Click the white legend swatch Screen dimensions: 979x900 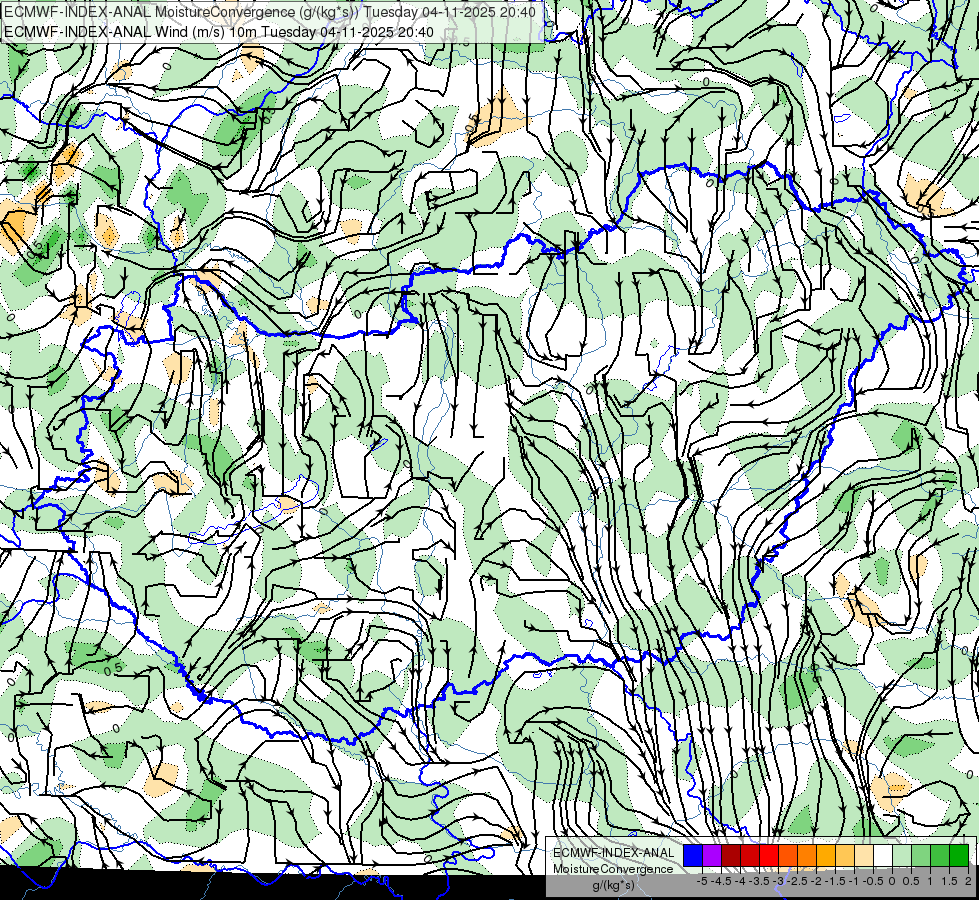pos(883,855)
